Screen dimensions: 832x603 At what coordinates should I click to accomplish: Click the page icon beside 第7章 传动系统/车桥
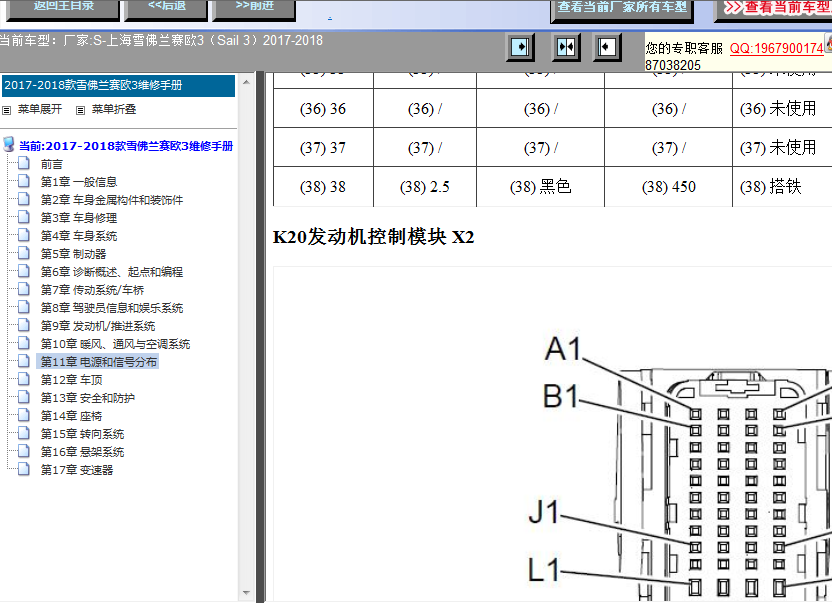[24, 289]
